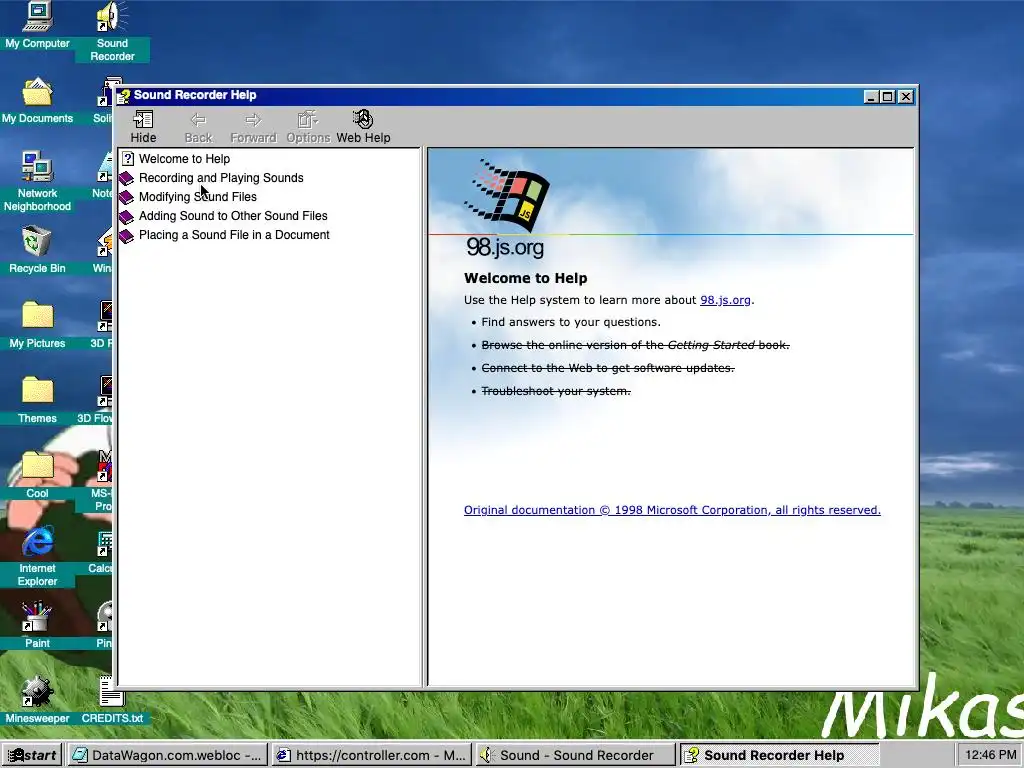Click the purple book icon beside Modifying Sound Files

(x=127, y=197)
